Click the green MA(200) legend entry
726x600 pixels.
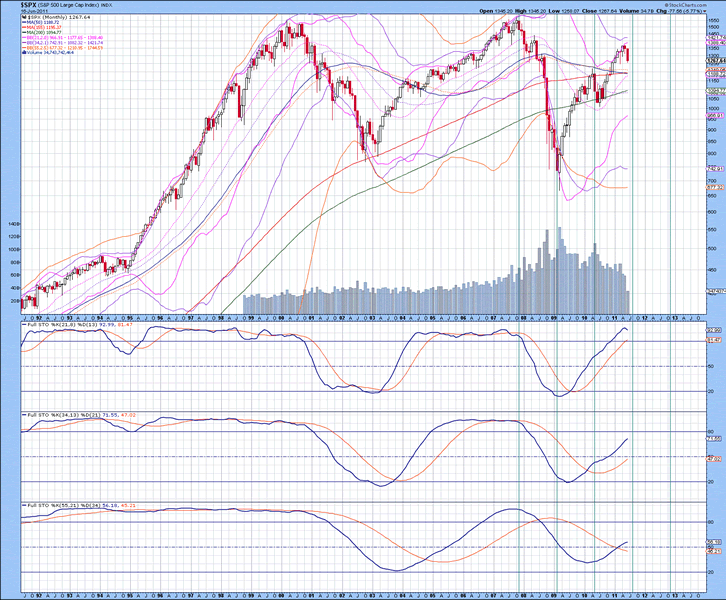tap(42, 32)
